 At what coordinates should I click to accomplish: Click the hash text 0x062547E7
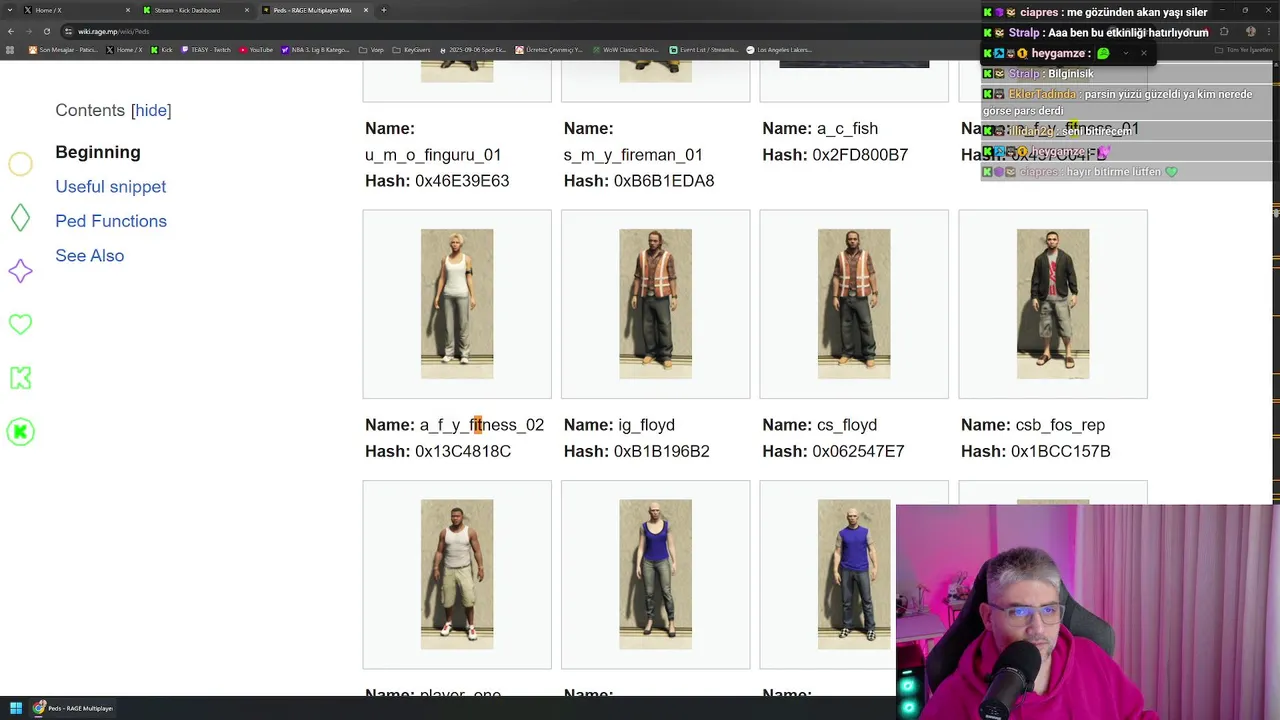pyautogui.click(x=858, y=452)
